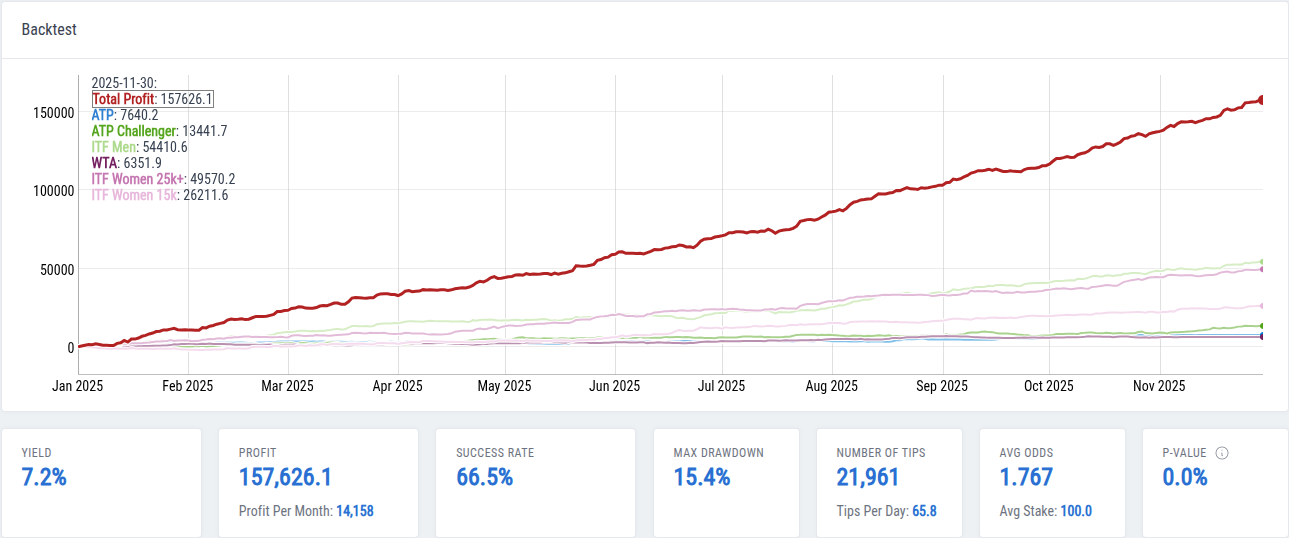Click the Success Rate 66.5% figure
Viewport: 1289px width, 538px height.
click(x=484, y=477)
